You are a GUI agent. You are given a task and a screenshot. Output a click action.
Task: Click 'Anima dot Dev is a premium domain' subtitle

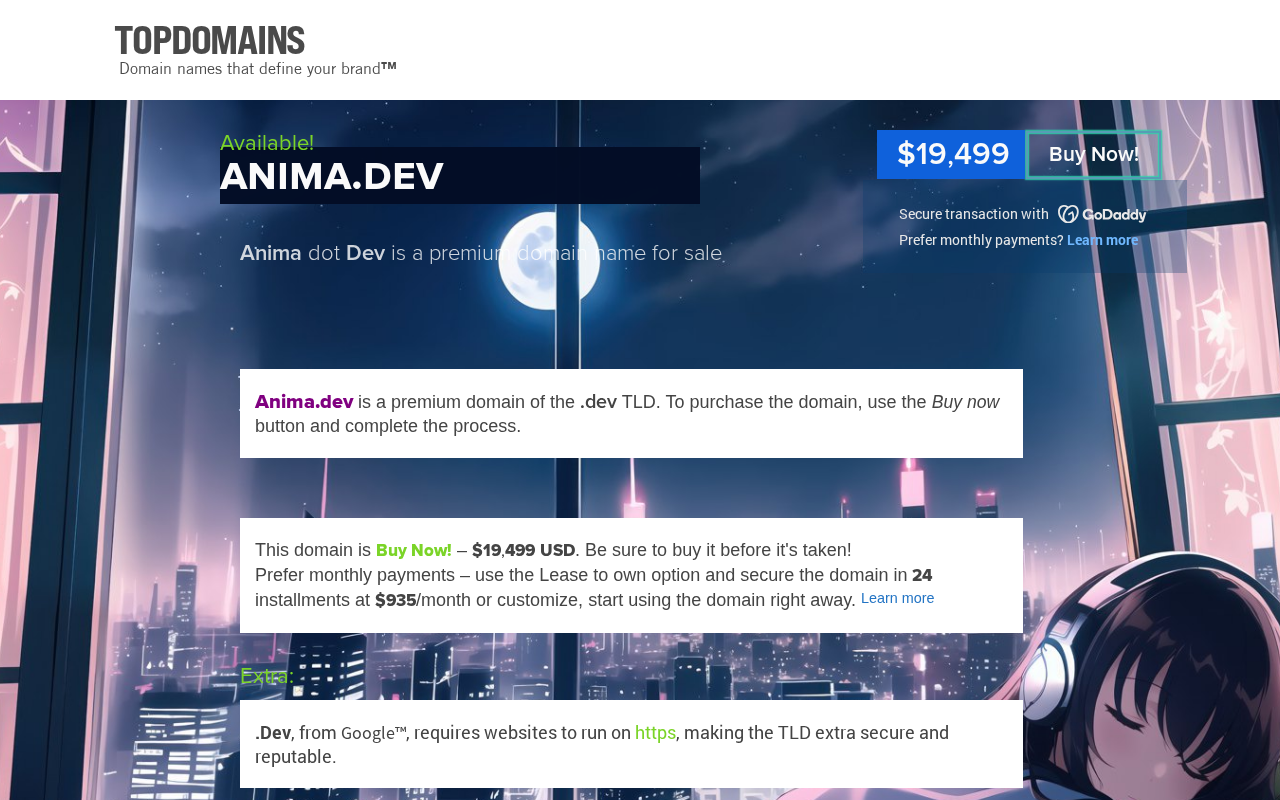(x=481, y=253)
